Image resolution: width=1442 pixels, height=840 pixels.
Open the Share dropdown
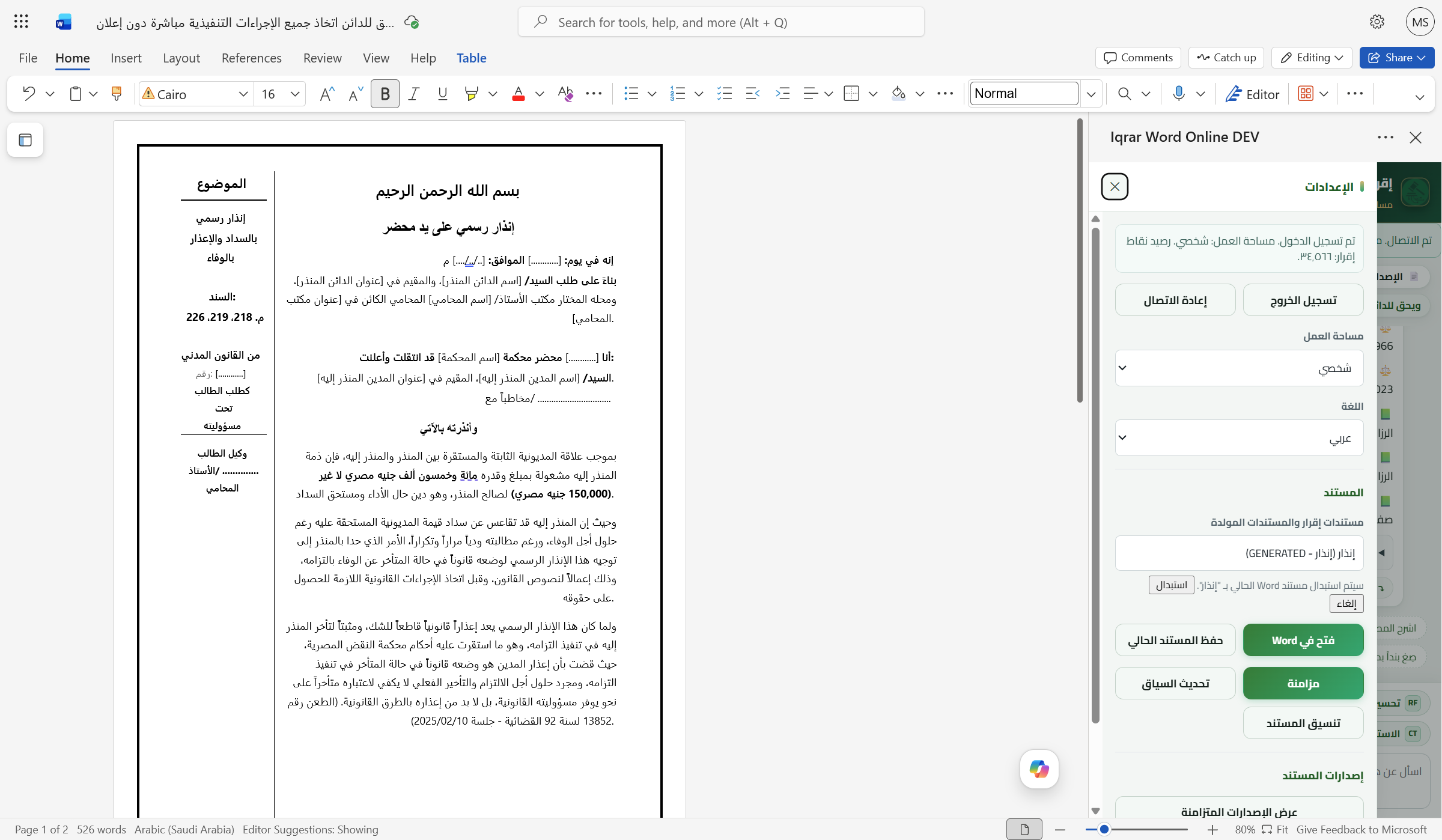pos(1397,58)
